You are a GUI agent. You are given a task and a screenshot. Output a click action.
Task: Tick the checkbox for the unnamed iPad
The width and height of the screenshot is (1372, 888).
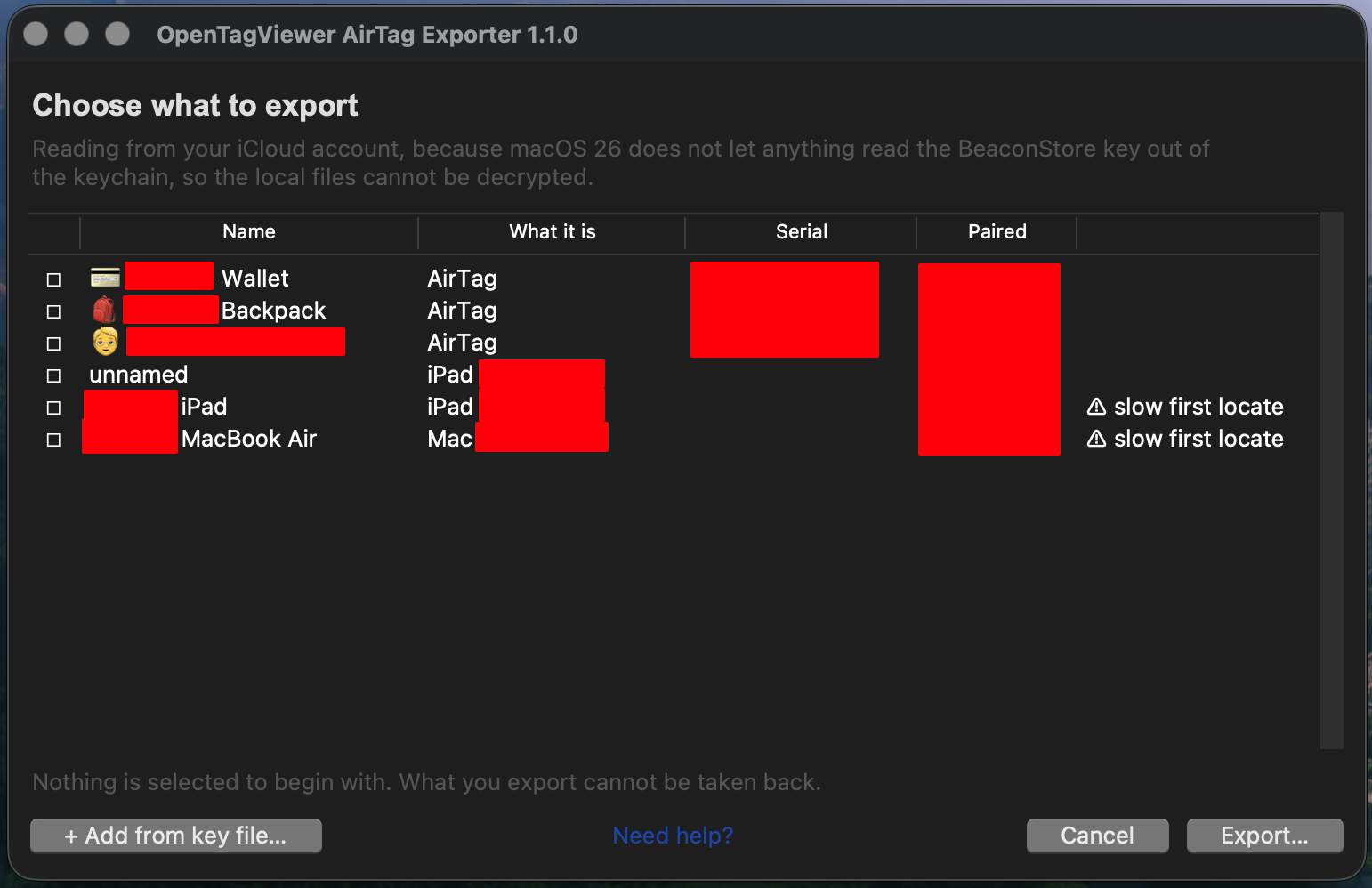pyautogui.click(x=53, y=375)
